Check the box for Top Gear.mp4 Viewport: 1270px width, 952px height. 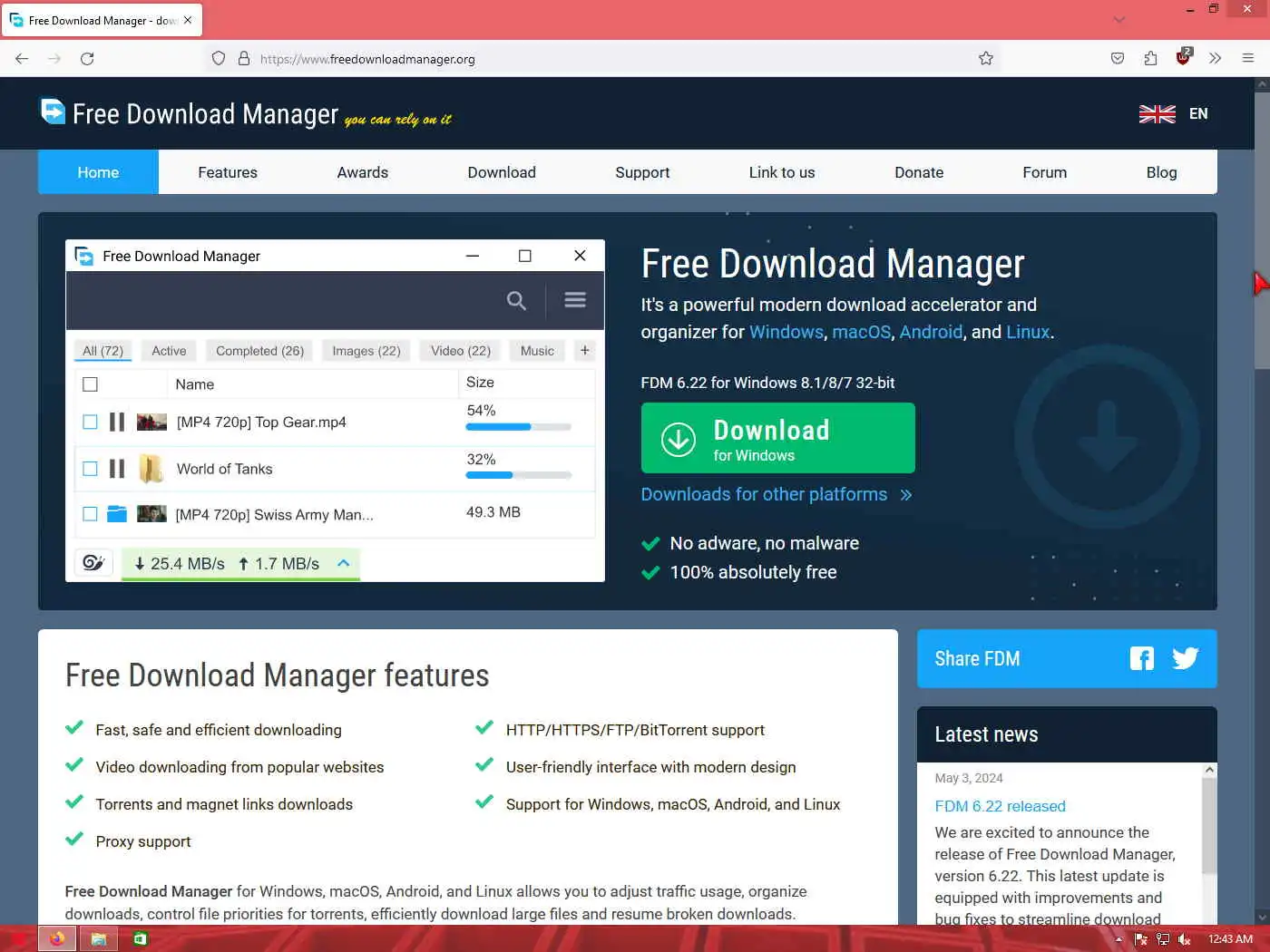(90, 422)
